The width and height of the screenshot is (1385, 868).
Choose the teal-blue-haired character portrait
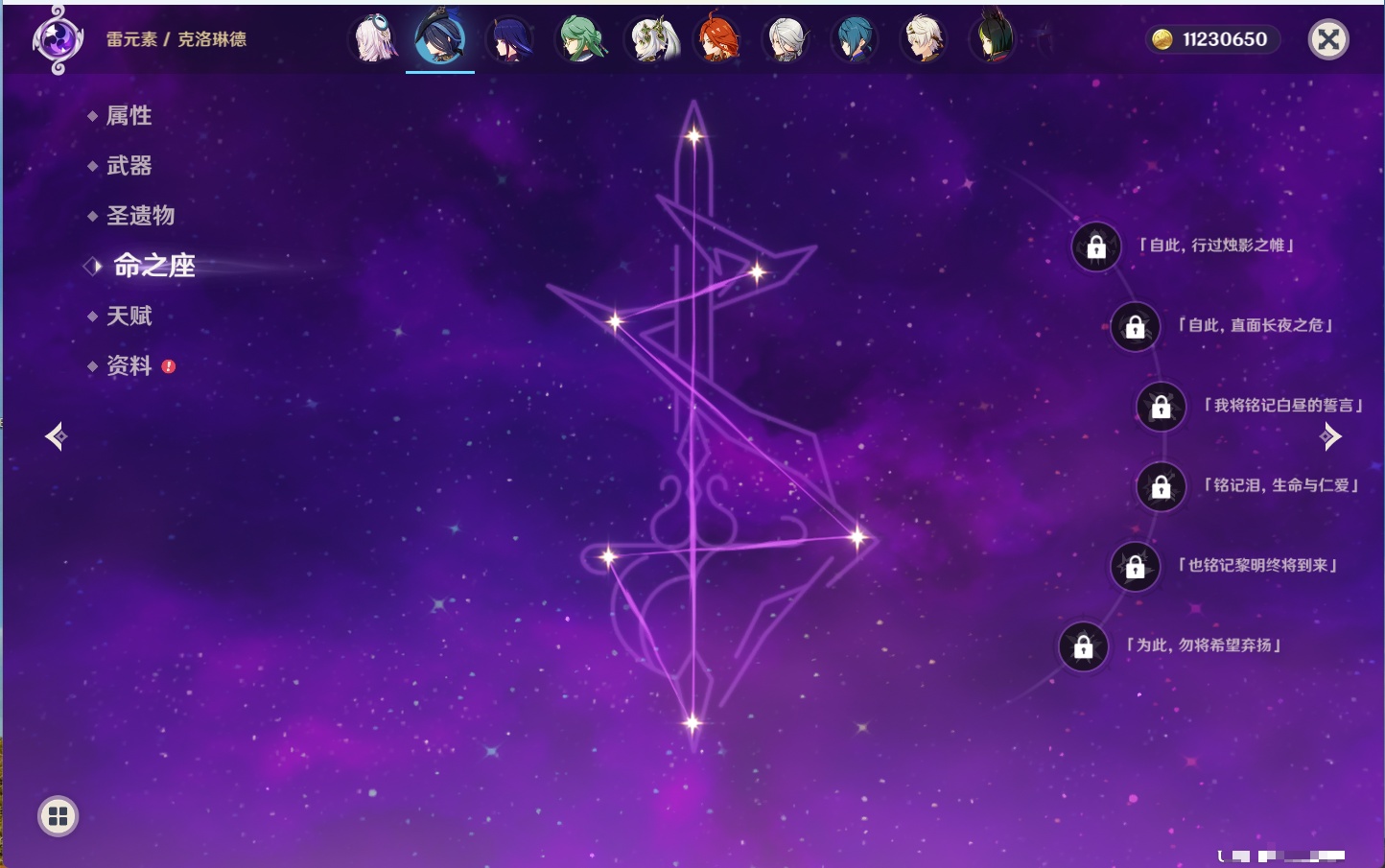[854, 39]
